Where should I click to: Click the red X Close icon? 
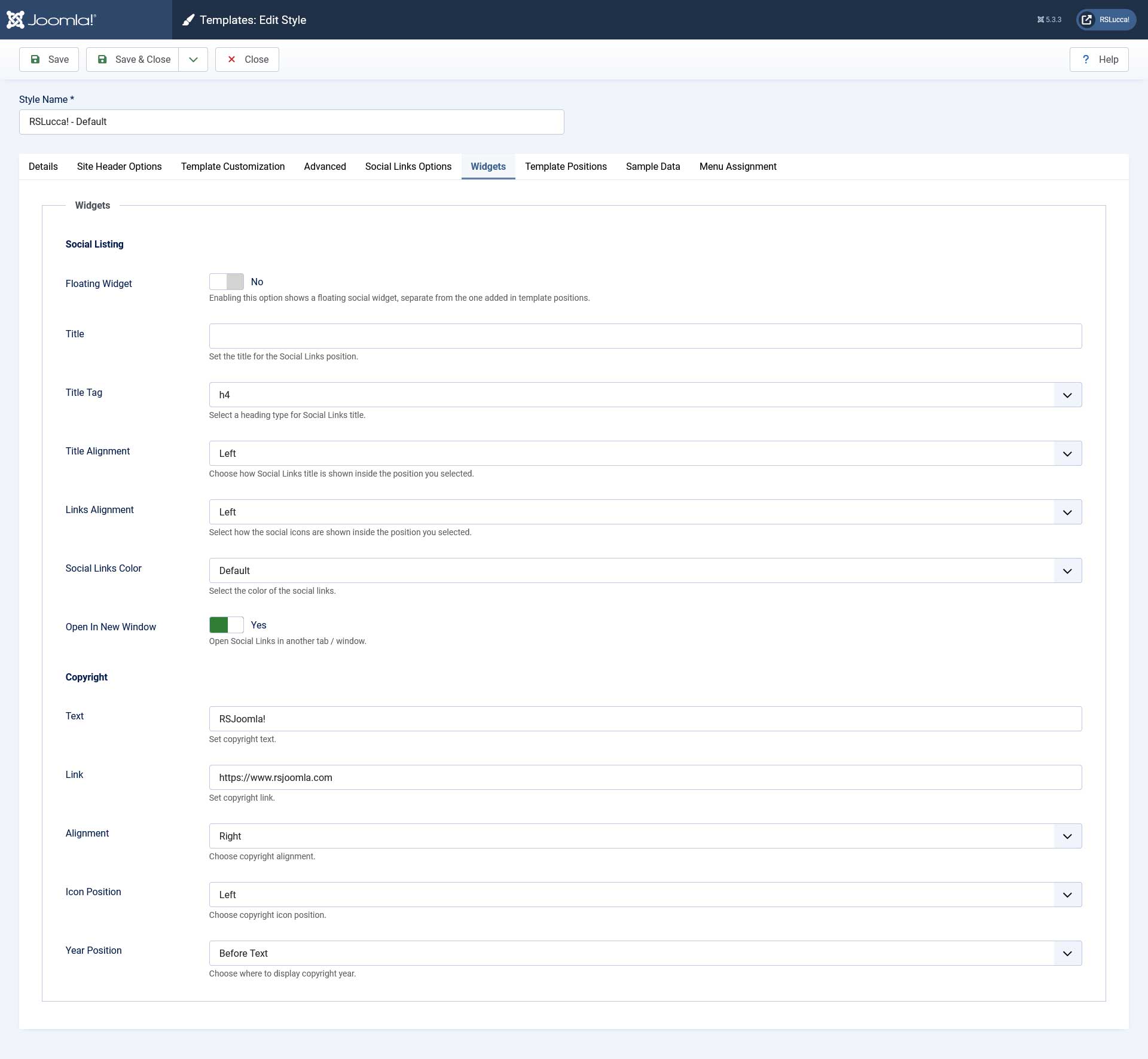point(231,59)
